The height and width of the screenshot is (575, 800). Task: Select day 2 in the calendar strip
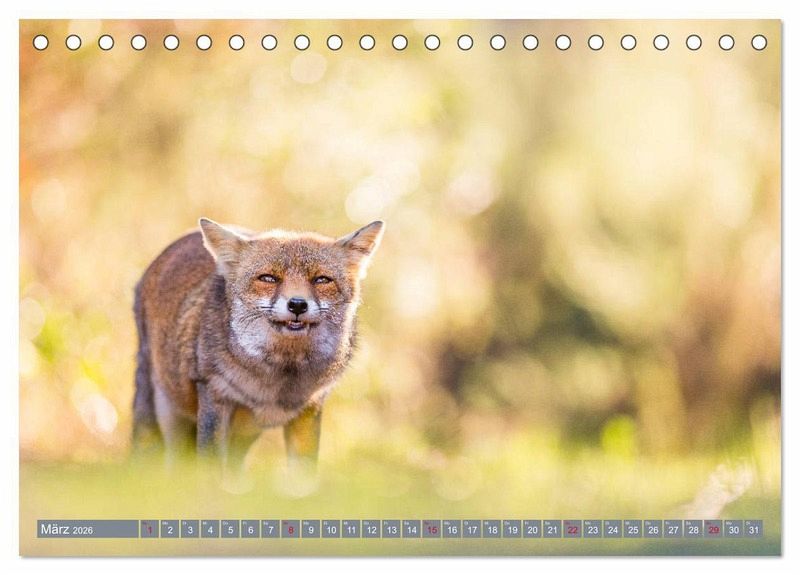click(x=170, y=529)
